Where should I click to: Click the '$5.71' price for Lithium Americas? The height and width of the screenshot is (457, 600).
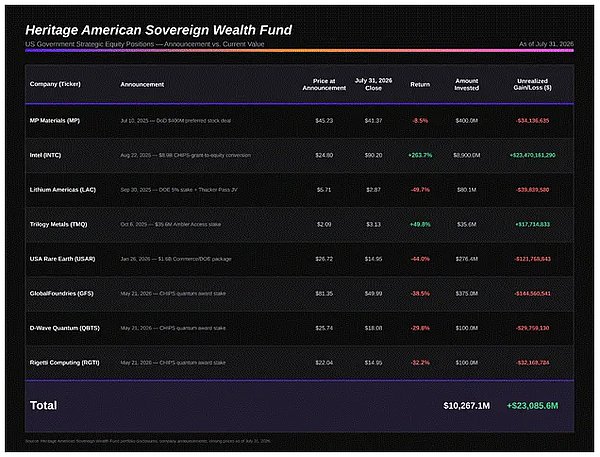pyautogui.click(x=324, y=189)
